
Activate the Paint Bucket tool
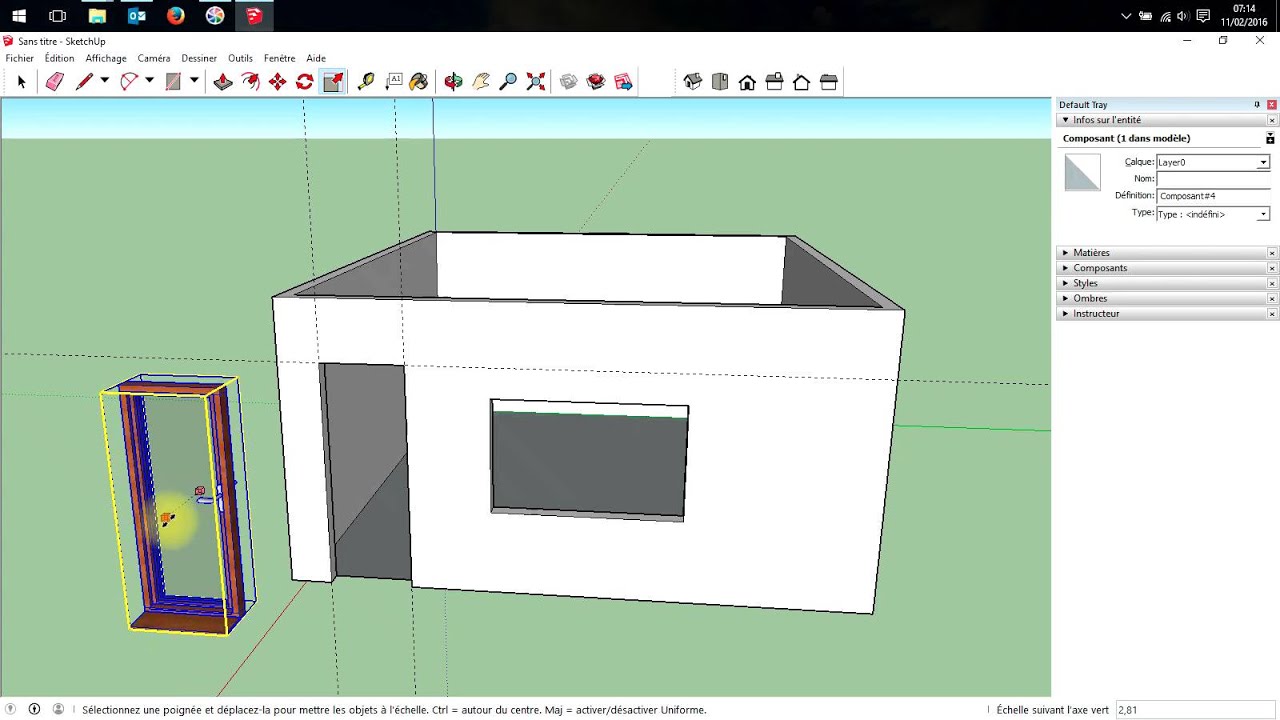[x=419, y=82]
